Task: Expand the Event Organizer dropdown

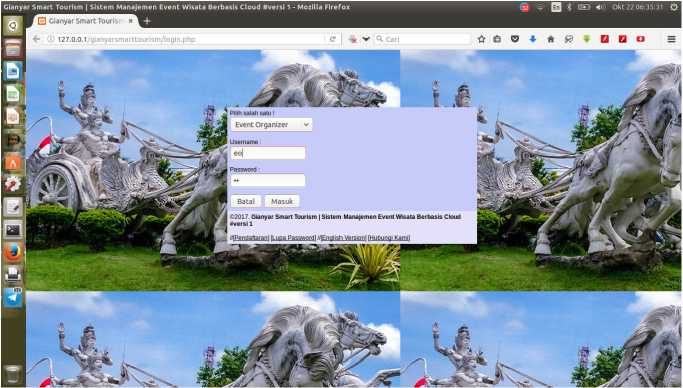Action: click(271, 125)
